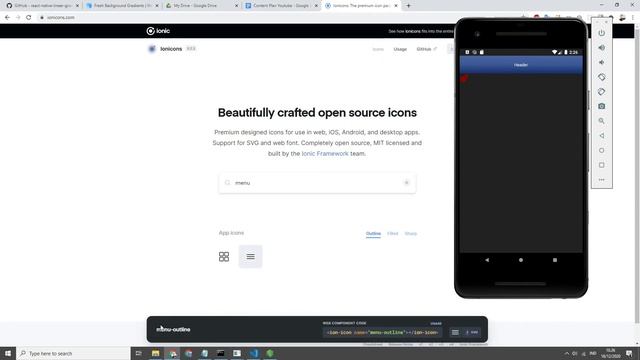Tap the red icon below the app Header
Image resolution: width=640 pixels, height=360 pixels.
pos(464,78)
